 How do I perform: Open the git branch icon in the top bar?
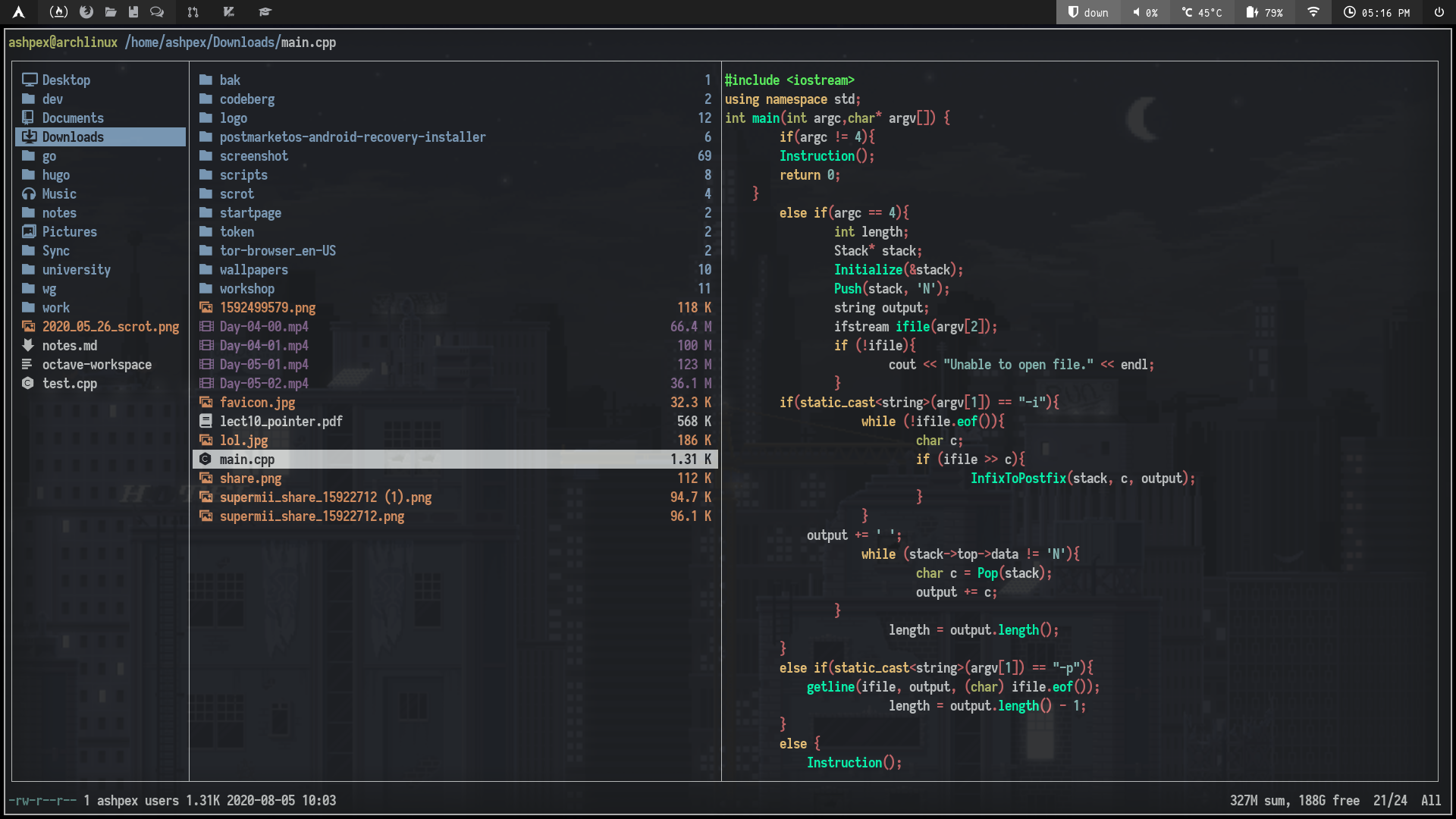point(193,12)
